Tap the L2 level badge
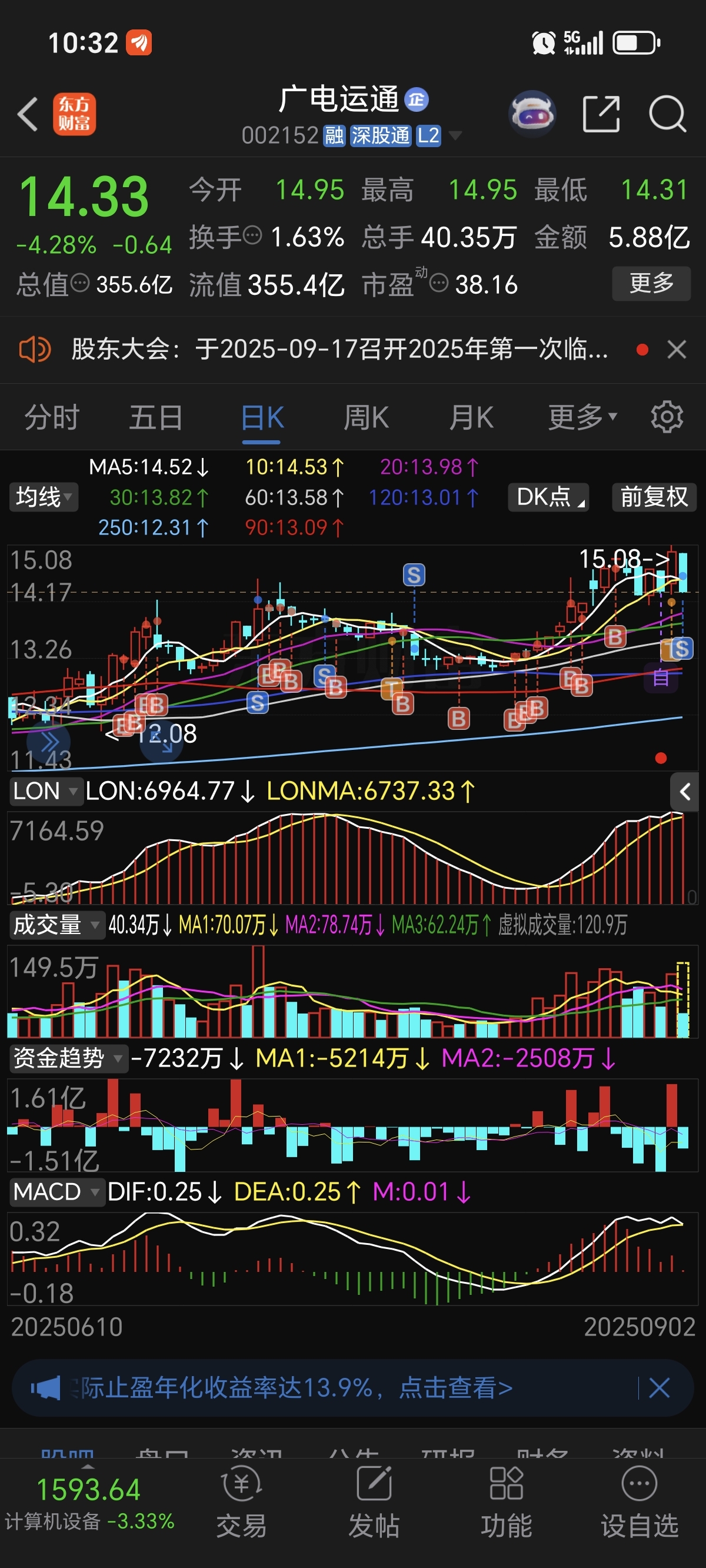 (428, 135)
